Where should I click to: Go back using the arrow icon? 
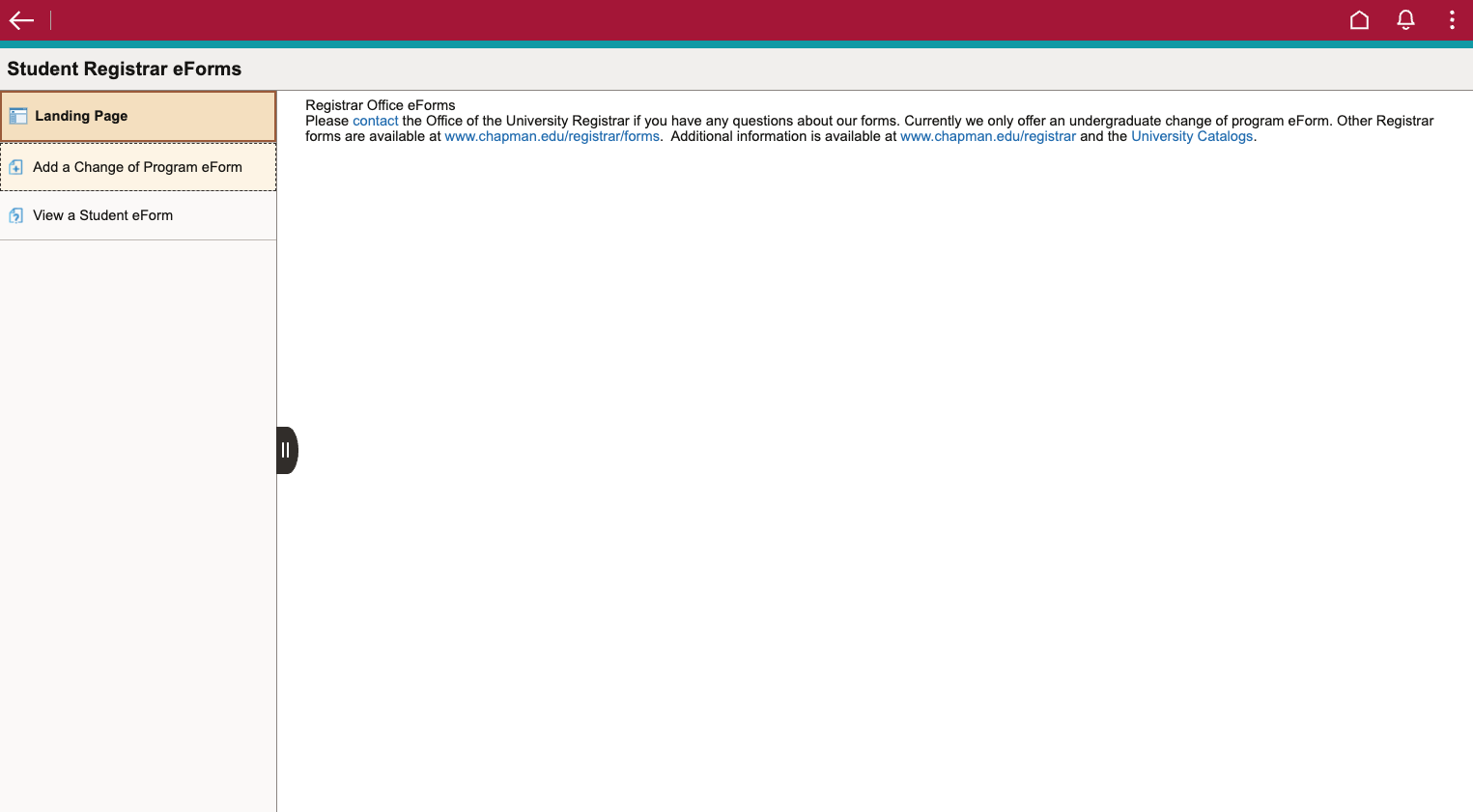pos(21,20)
